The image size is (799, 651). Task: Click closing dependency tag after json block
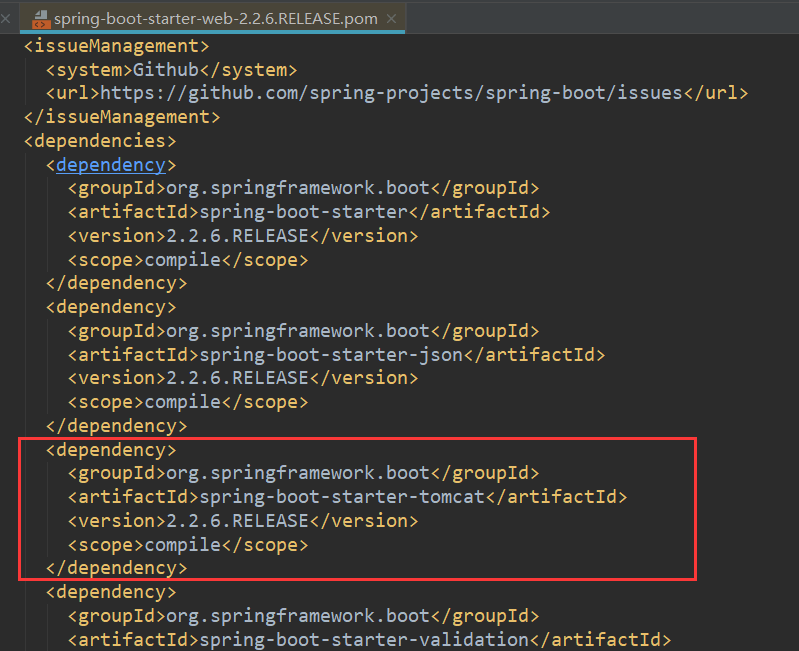[117, 426]
